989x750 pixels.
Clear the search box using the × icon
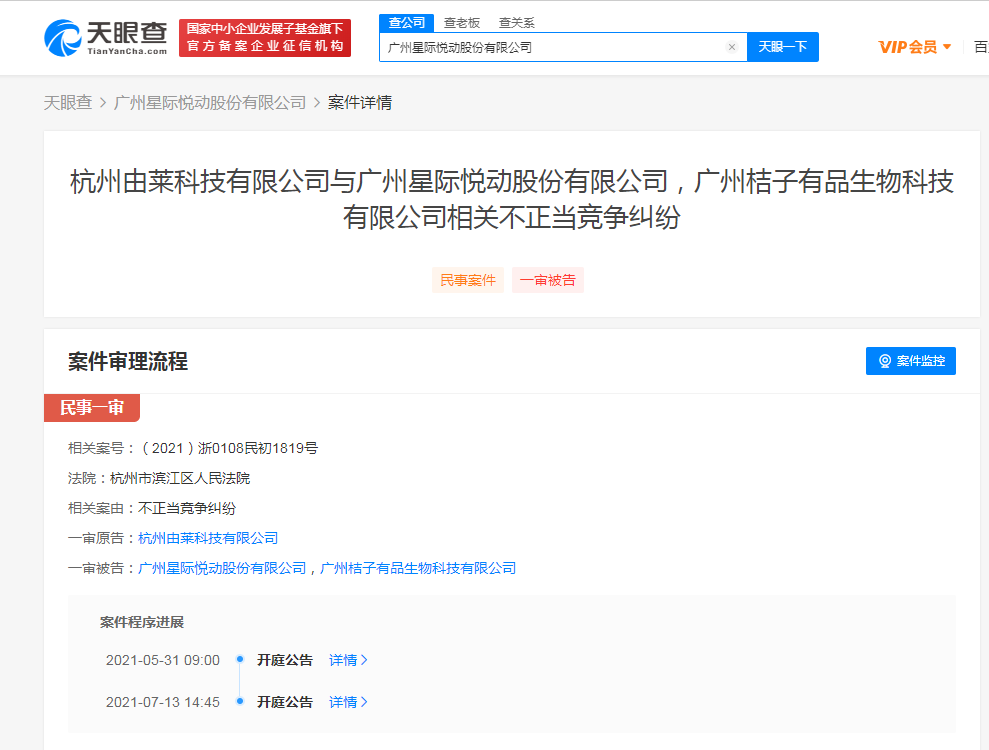tap(731, 46)
